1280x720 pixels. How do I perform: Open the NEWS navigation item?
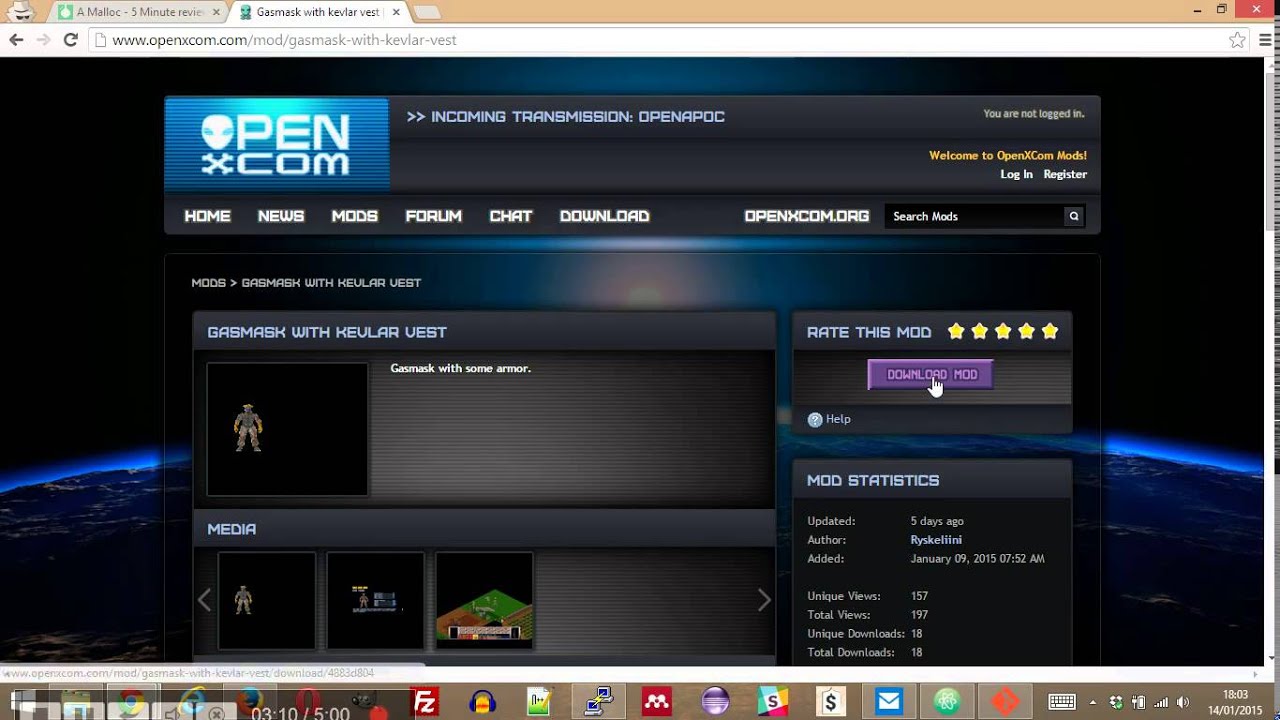click(x=281, y=216)
